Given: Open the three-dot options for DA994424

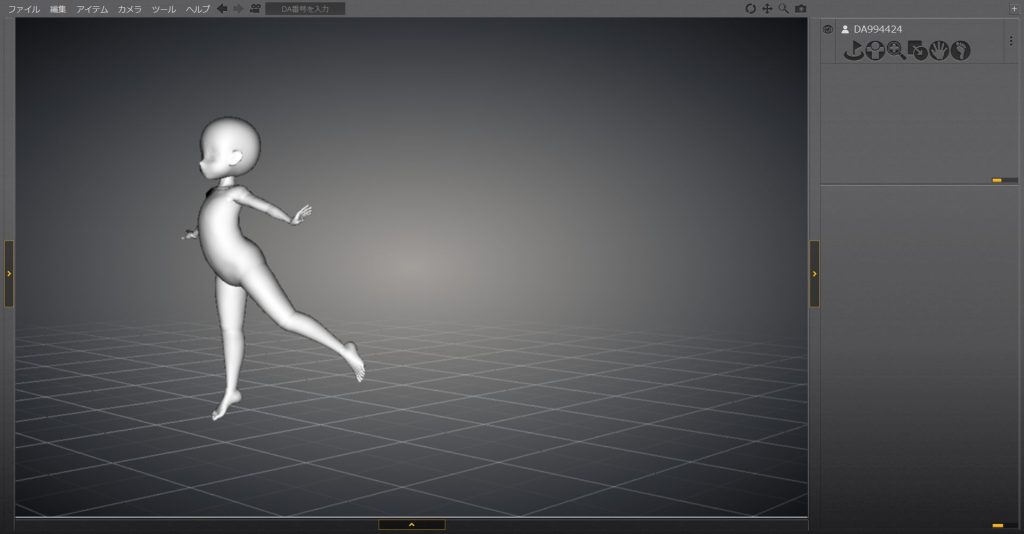Looking at the screenshot, I should click(1011, 41).
